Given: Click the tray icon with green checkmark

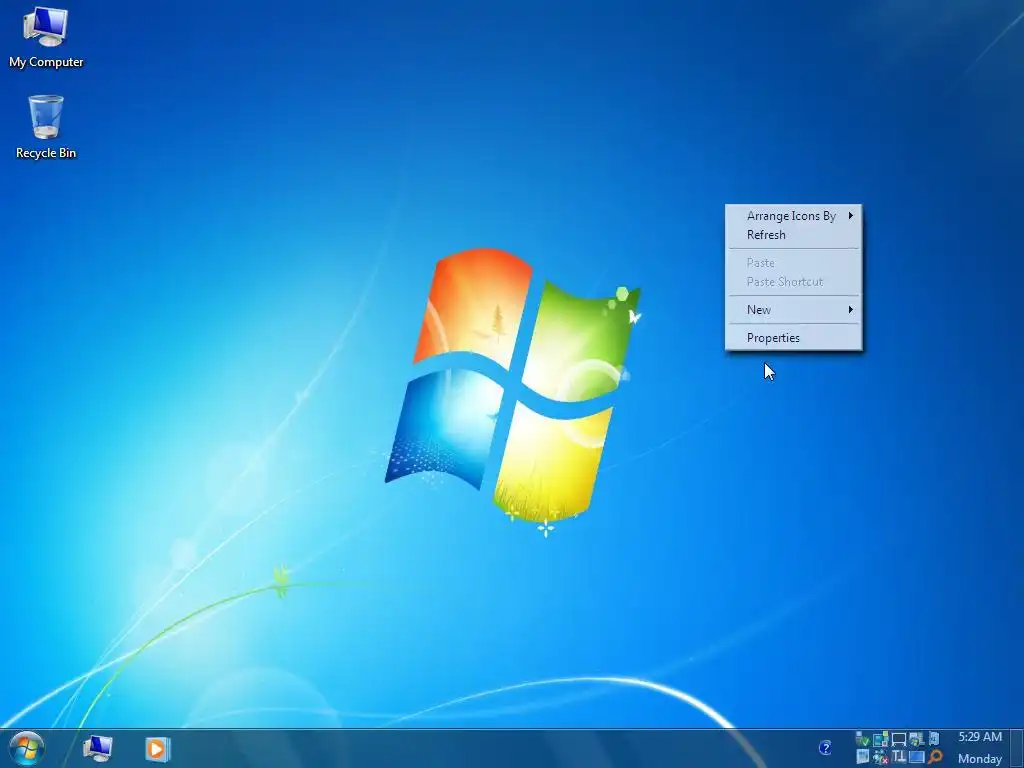Looking at the screenshot, I should 863,739.
